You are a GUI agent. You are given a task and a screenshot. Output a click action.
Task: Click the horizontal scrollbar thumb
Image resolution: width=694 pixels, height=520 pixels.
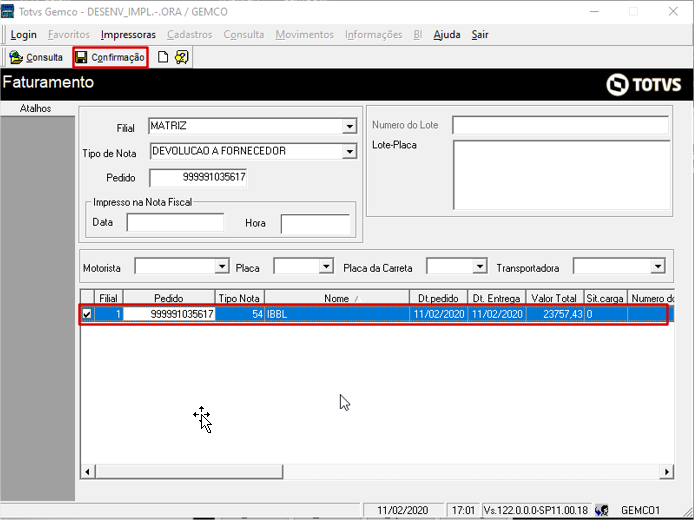189,472
